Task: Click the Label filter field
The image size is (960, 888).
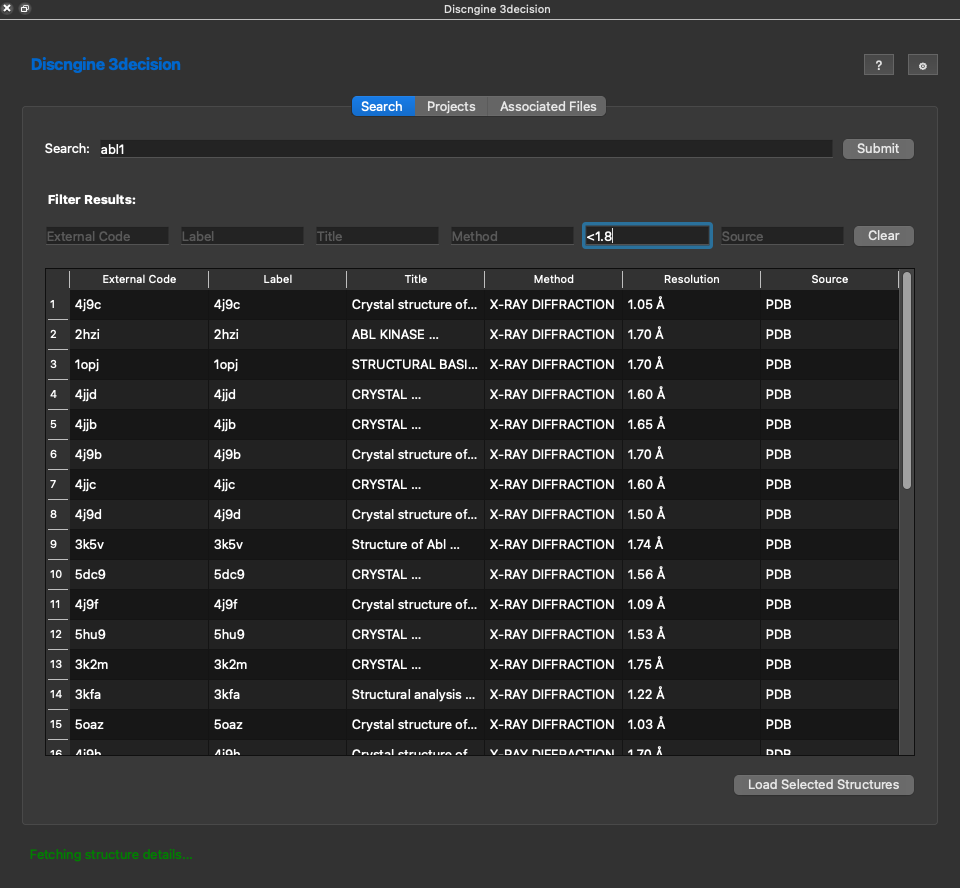Action: click(x=242, y=236)
